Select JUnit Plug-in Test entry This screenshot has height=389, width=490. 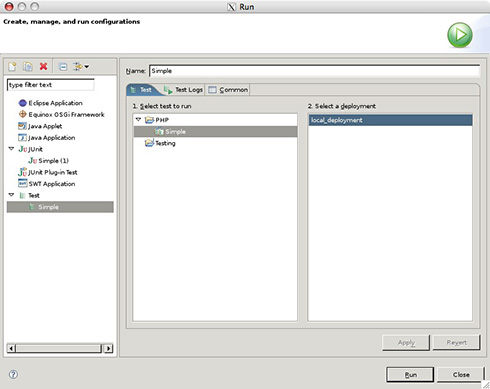click(x=53, y=172)
